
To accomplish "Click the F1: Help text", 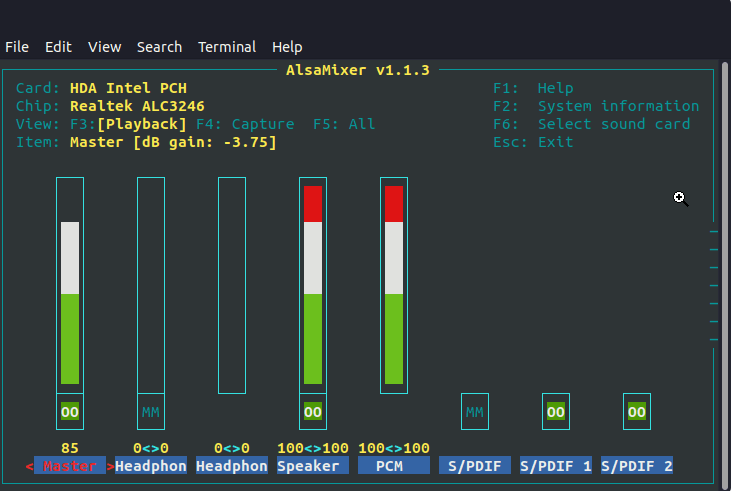I will pos(533,88).
